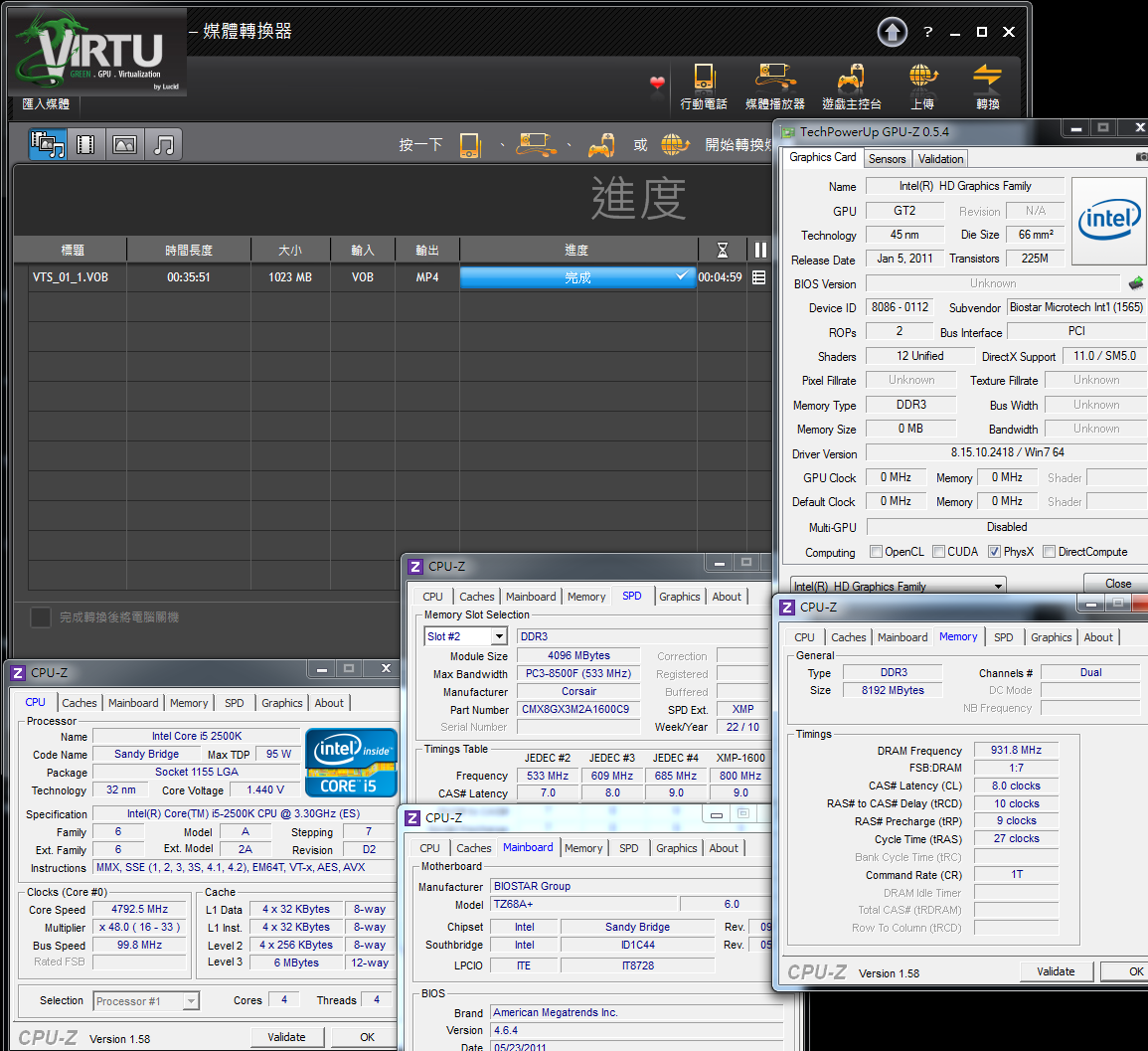Screen dimensions: 1148x1051
Task: Click the Z icon of CPU-Z SPD window
Action: click(x=415, y=567)
